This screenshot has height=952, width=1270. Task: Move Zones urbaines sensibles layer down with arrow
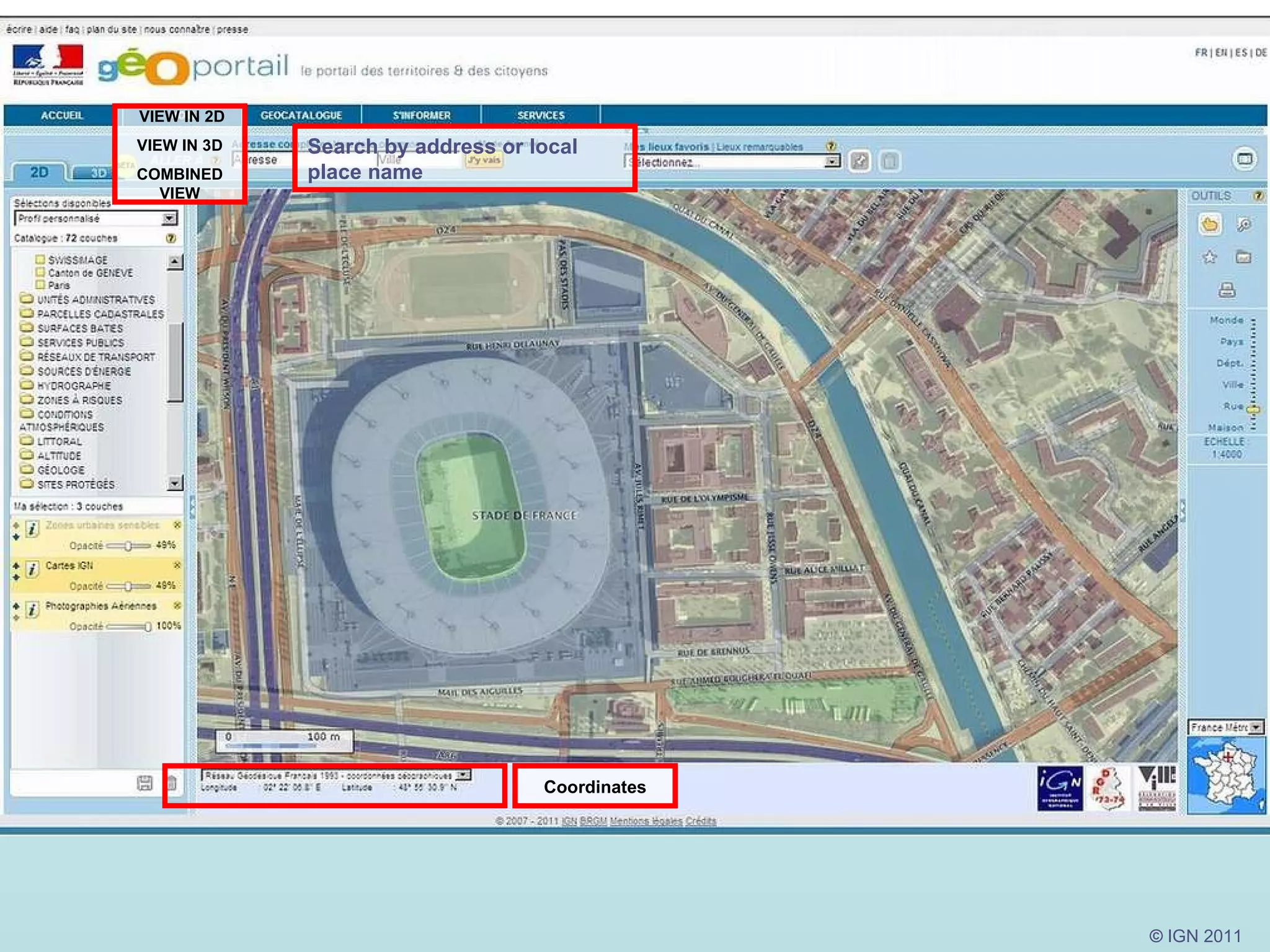(x=16, y=537)
